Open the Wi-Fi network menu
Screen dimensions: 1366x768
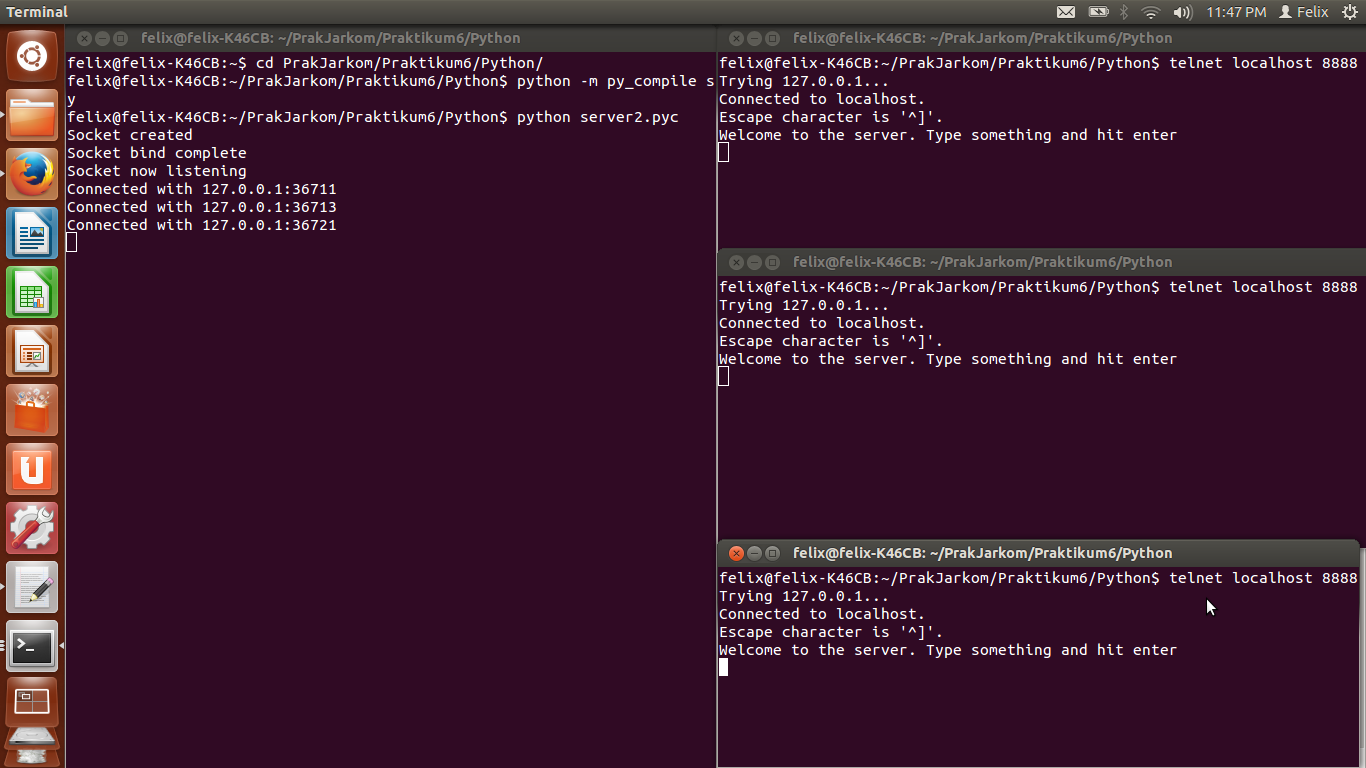tap(1150, 12)
